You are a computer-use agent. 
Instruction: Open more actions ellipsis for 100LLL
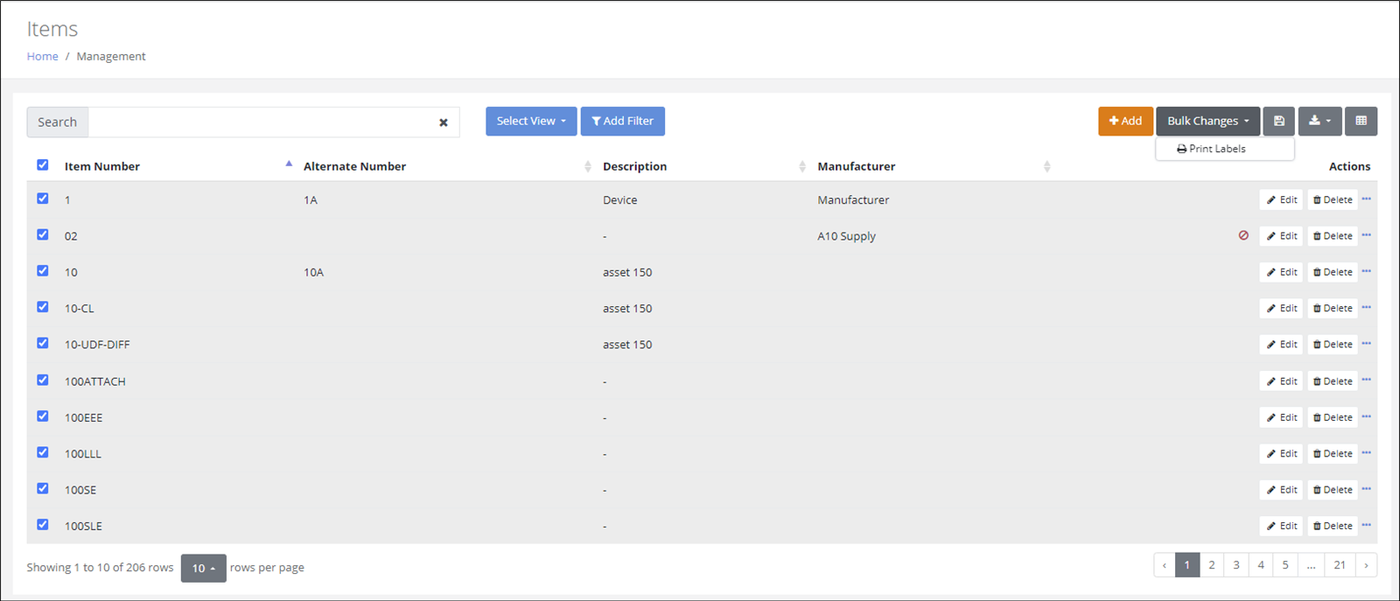1366,452
